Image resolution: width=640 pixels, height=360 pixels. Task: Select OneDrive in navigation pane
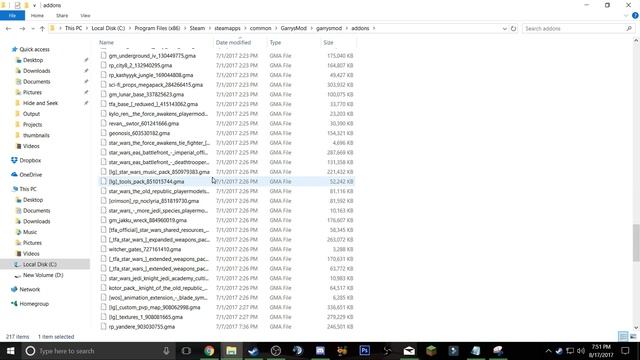coord(31,175)
